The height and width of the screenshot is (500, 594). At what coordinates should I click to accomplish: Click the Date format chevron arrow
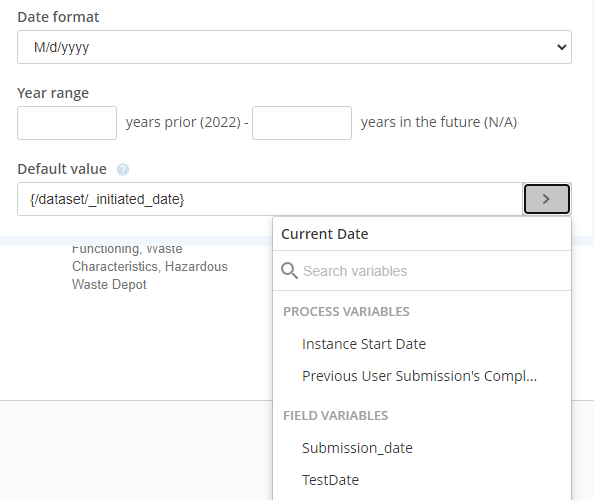(x=561, y=47)
